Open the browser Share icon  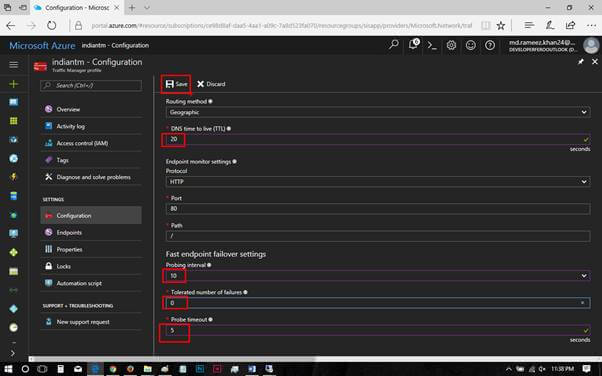[571, 25]
